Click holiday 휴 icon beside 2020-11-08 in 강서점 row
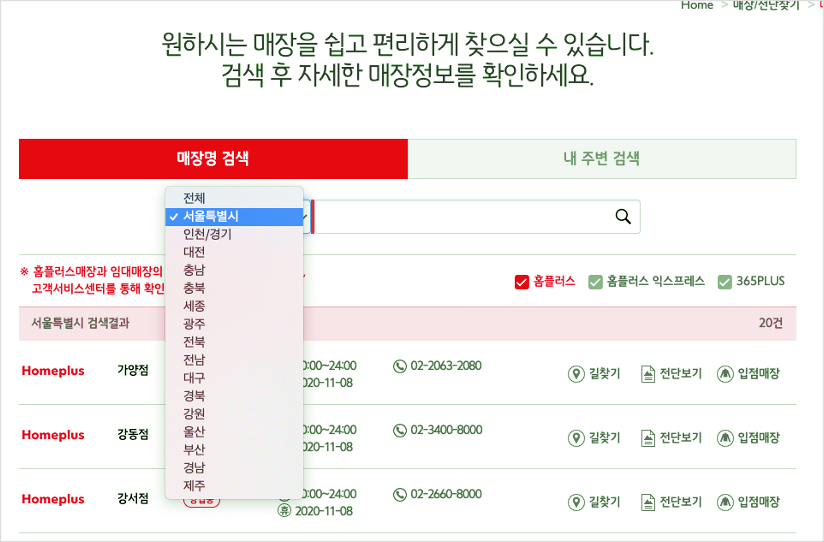The height and width of the screenshot is (542, 824). coord(284,510)
